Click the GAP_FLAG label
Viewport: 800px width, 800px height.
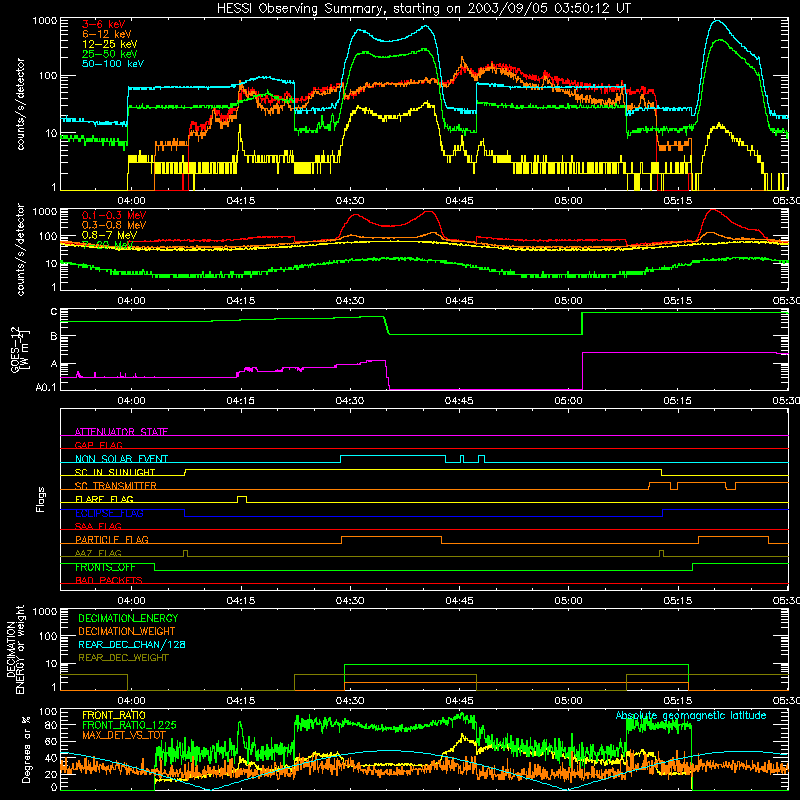(98, 445)
